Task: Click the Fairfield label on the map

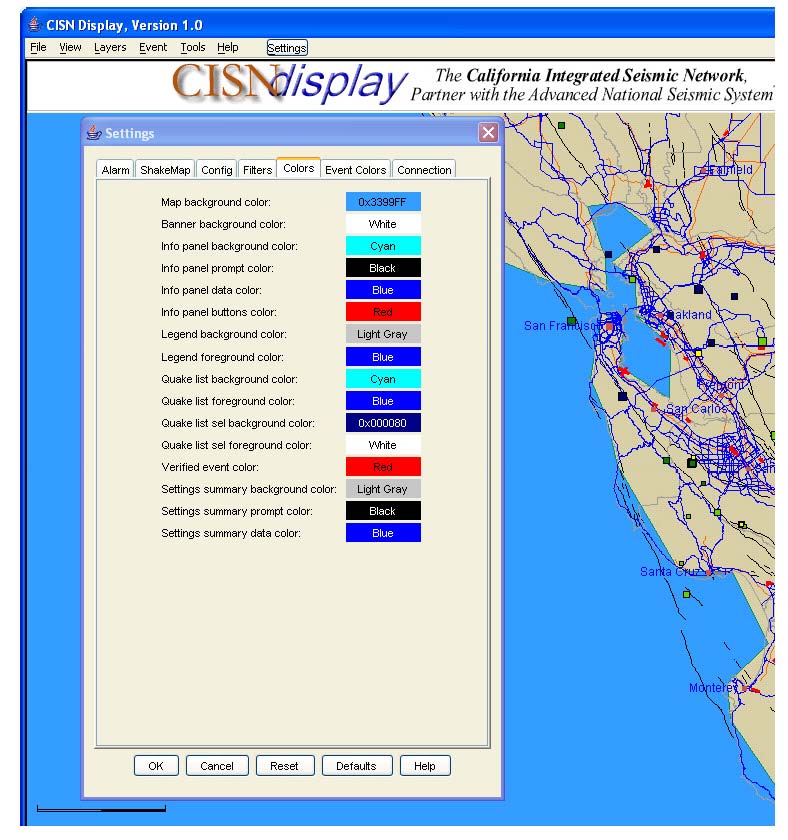Action: (729, 170)
